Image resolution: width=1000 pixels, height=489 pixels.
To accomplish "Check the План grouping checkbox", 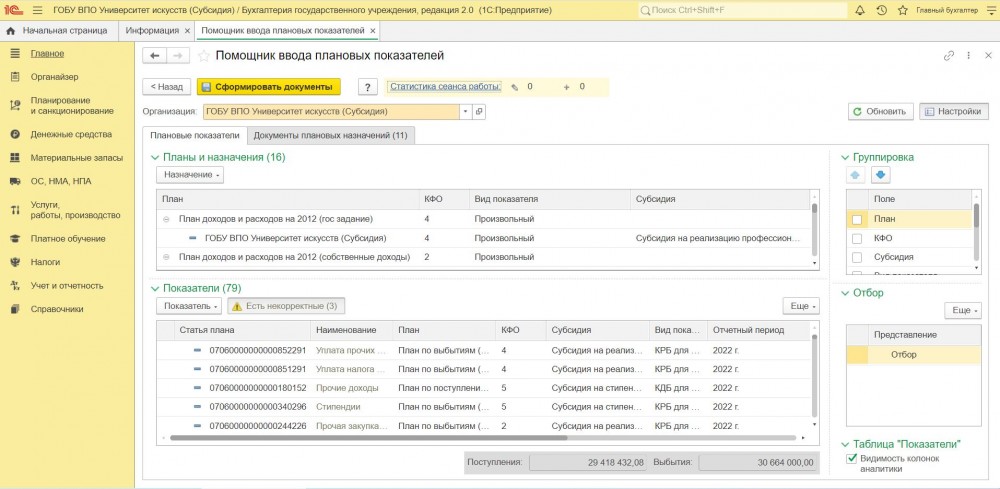I will 856,219.
